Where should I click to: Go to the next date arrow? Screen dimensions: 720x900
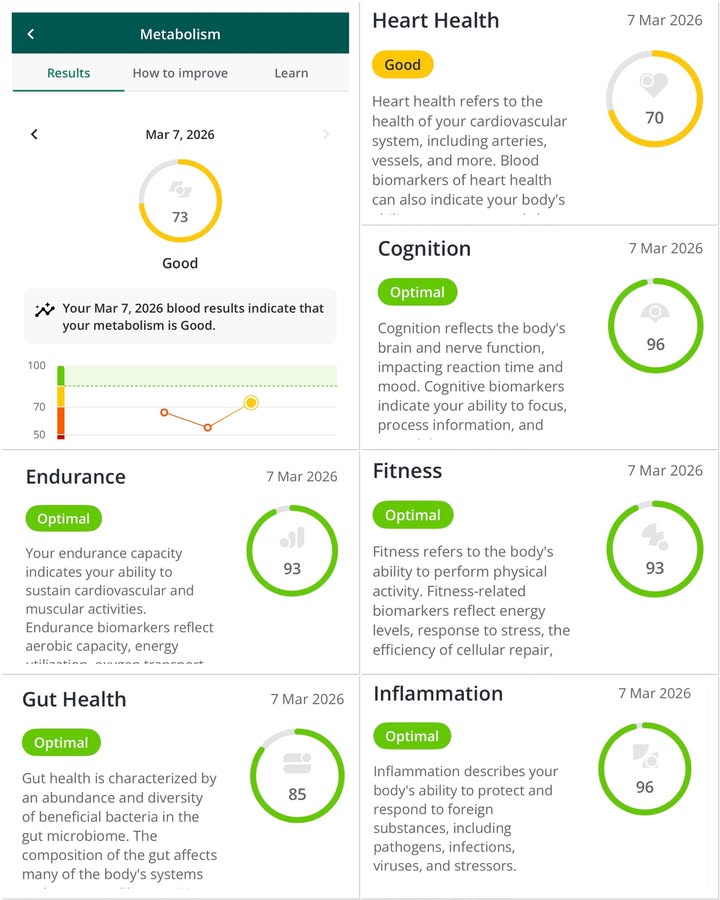coord(326,134)
